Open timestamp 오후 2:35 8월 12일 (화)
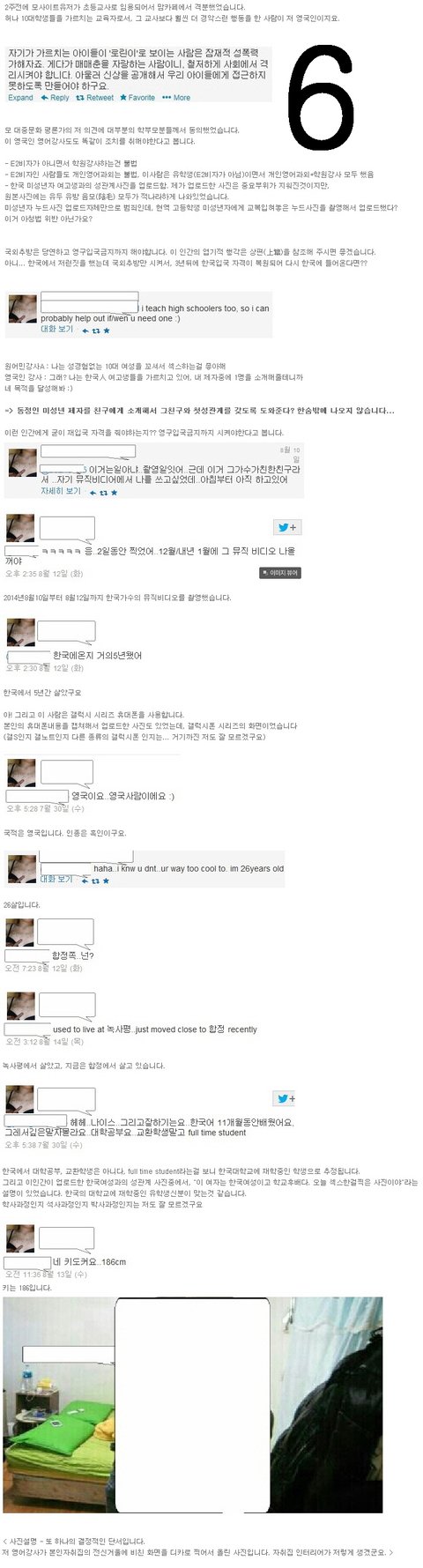 click(x=44, y=574)
